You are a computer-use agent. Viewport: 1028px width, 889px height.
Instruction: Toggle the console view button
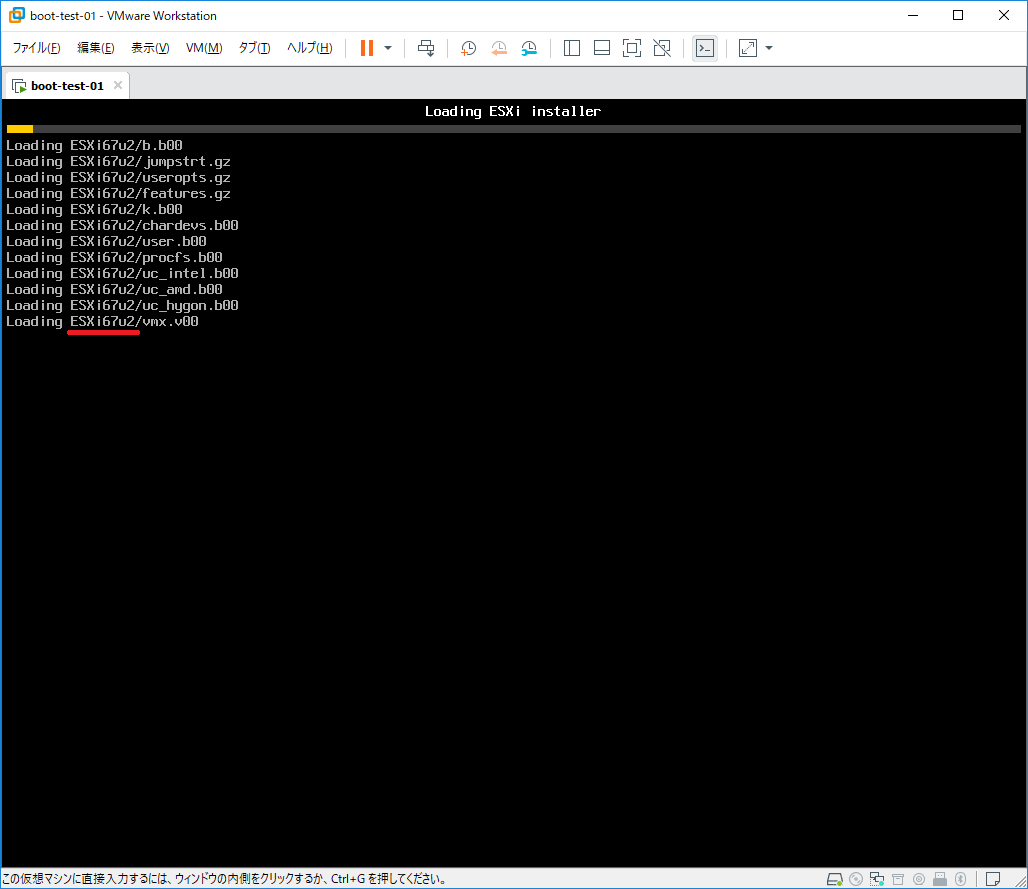(705, 48)
